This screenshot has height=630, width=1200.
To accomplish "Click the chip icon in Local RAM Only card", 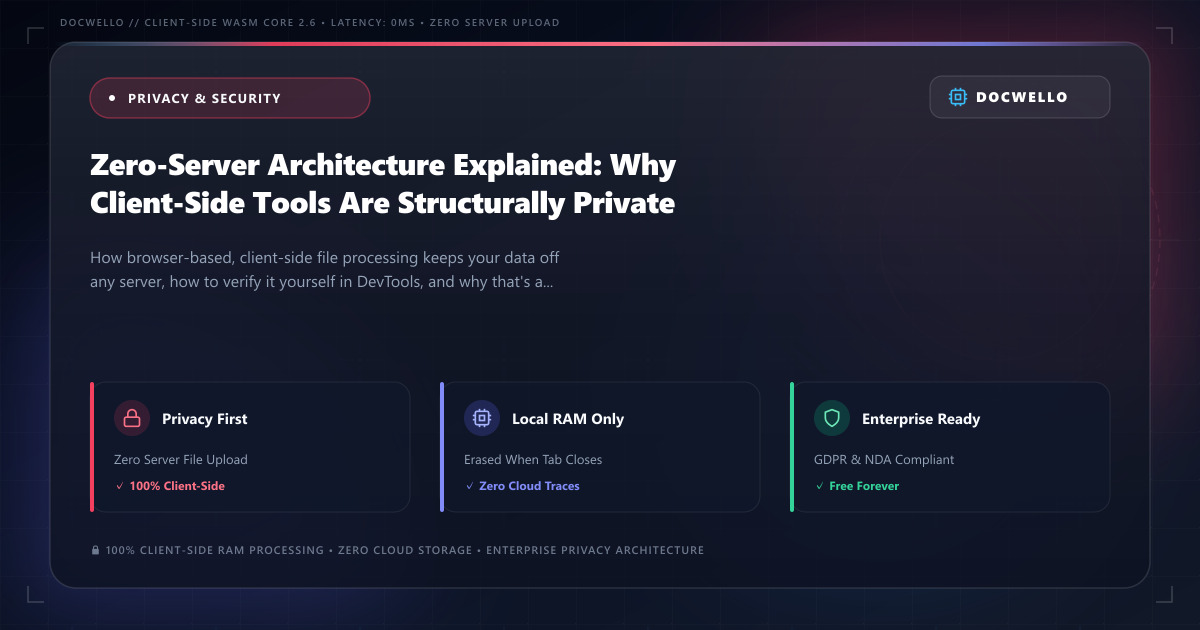I will 482,419.
